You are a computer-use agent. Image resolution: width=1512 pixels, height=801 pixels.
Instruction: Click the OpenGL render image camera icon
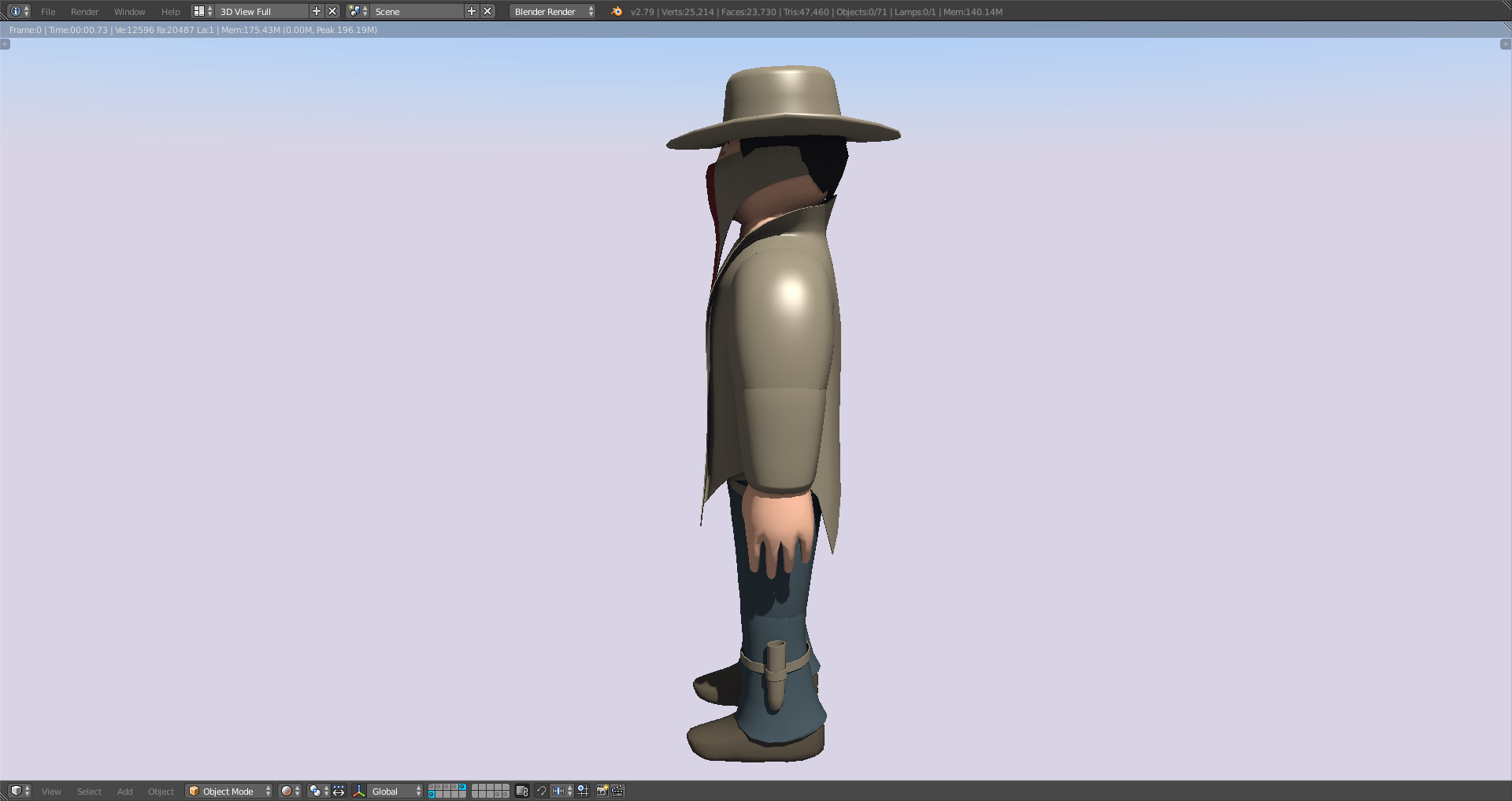coord(602,791)
